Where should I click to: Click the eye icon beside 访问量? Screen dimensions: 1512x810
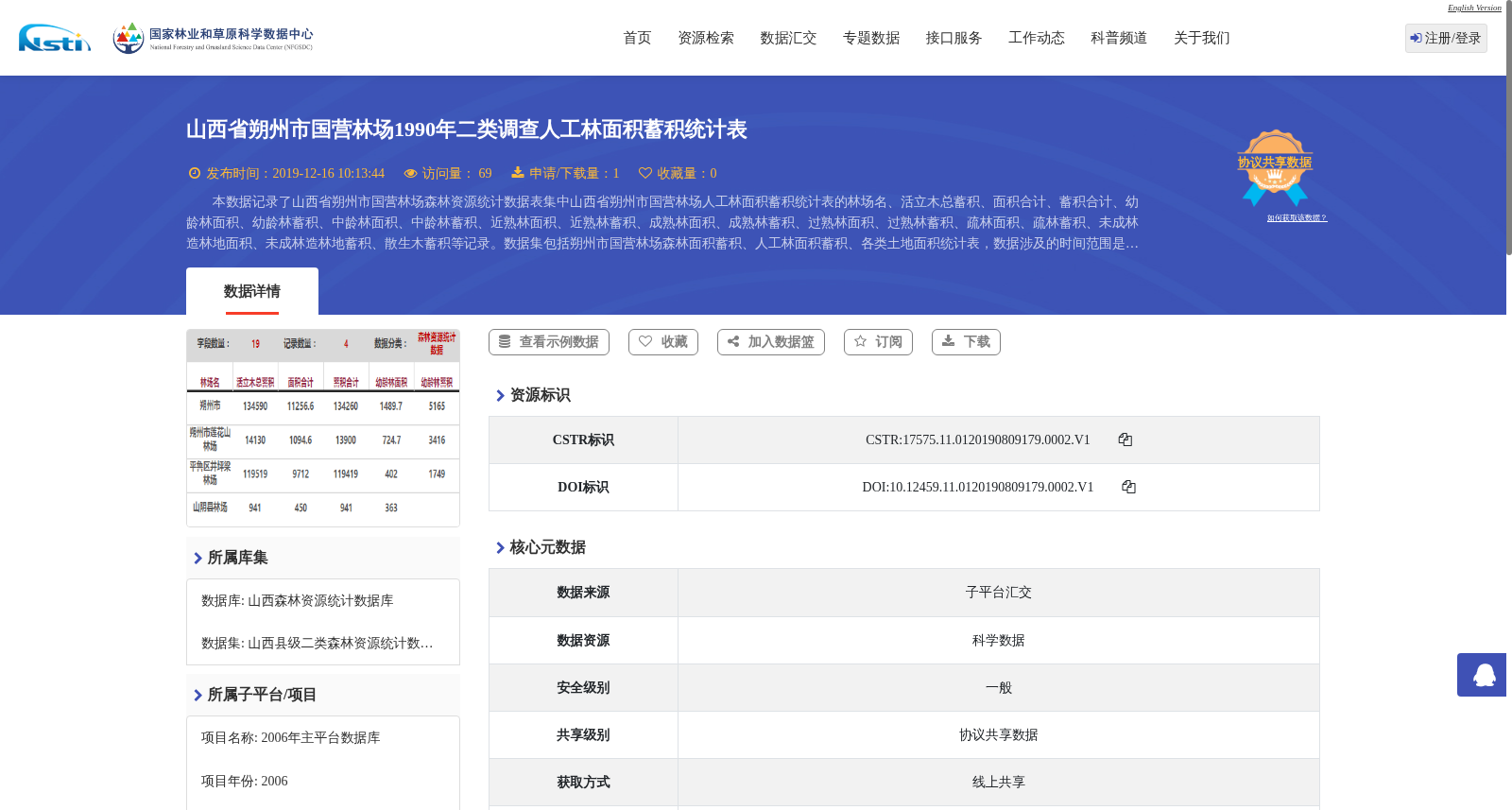[x=410, y=173]
